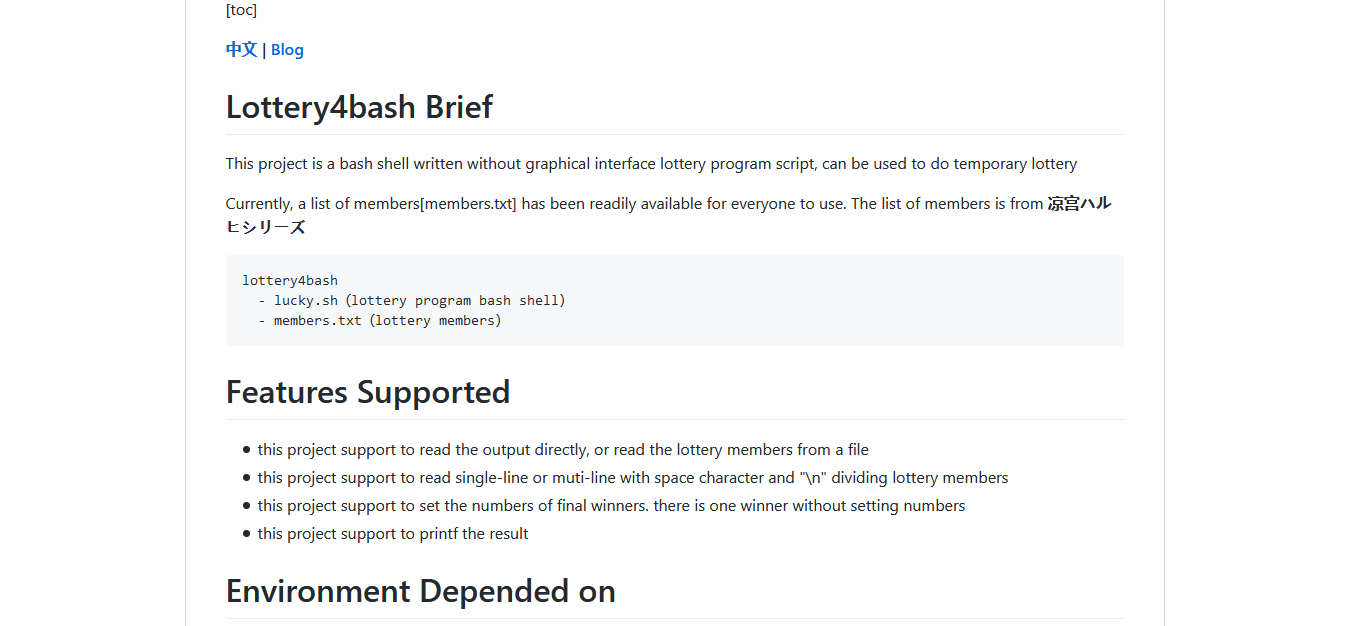Click the lottery4bash line in code block
Image resolution: width=1349 pixels, height=626 pixels.
(x=290, y=281)
